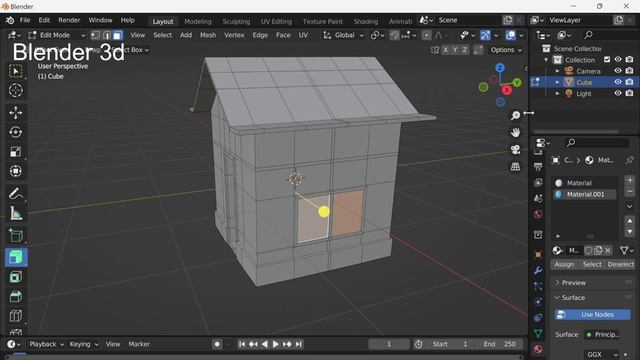This screenshot has width=640, height=360.
Task: Open the File menu
Action: point(25,20)
